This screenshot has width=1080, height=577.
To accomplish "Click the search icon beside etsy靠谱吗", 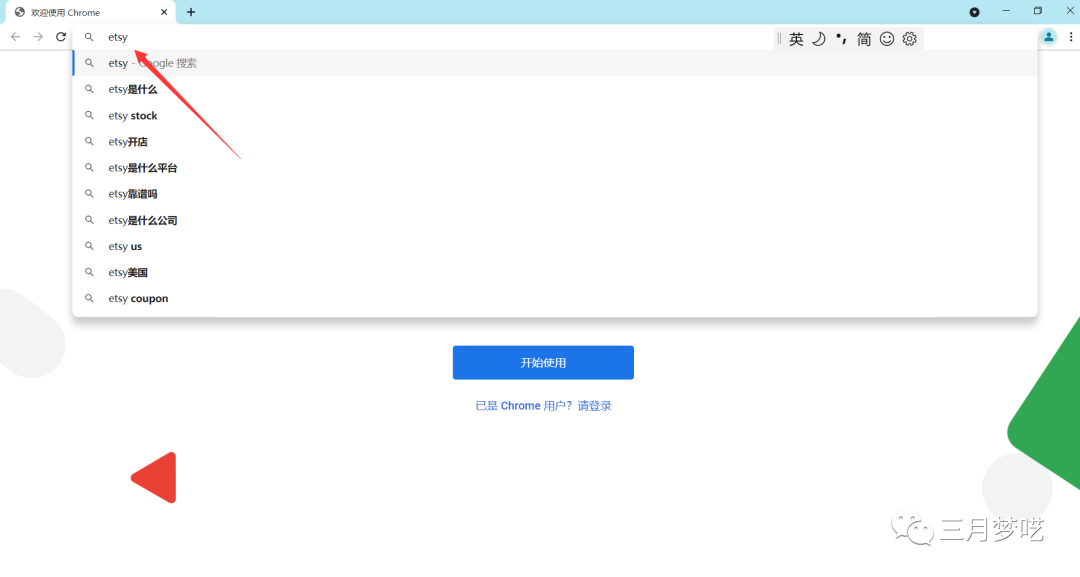I will (89, 194).
